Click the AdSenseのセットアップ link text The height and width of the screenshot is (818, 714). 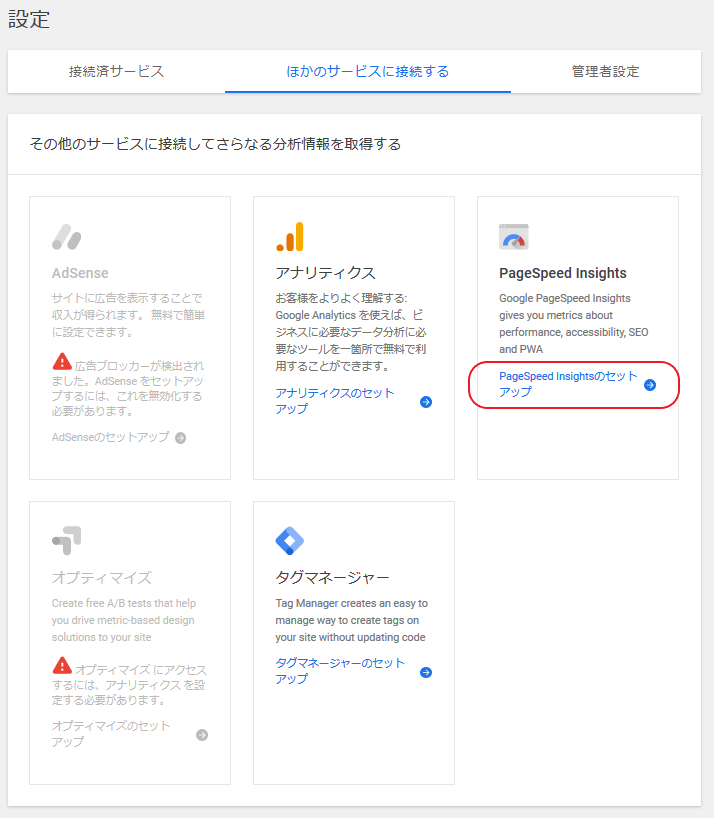click(x=110, y=437)
